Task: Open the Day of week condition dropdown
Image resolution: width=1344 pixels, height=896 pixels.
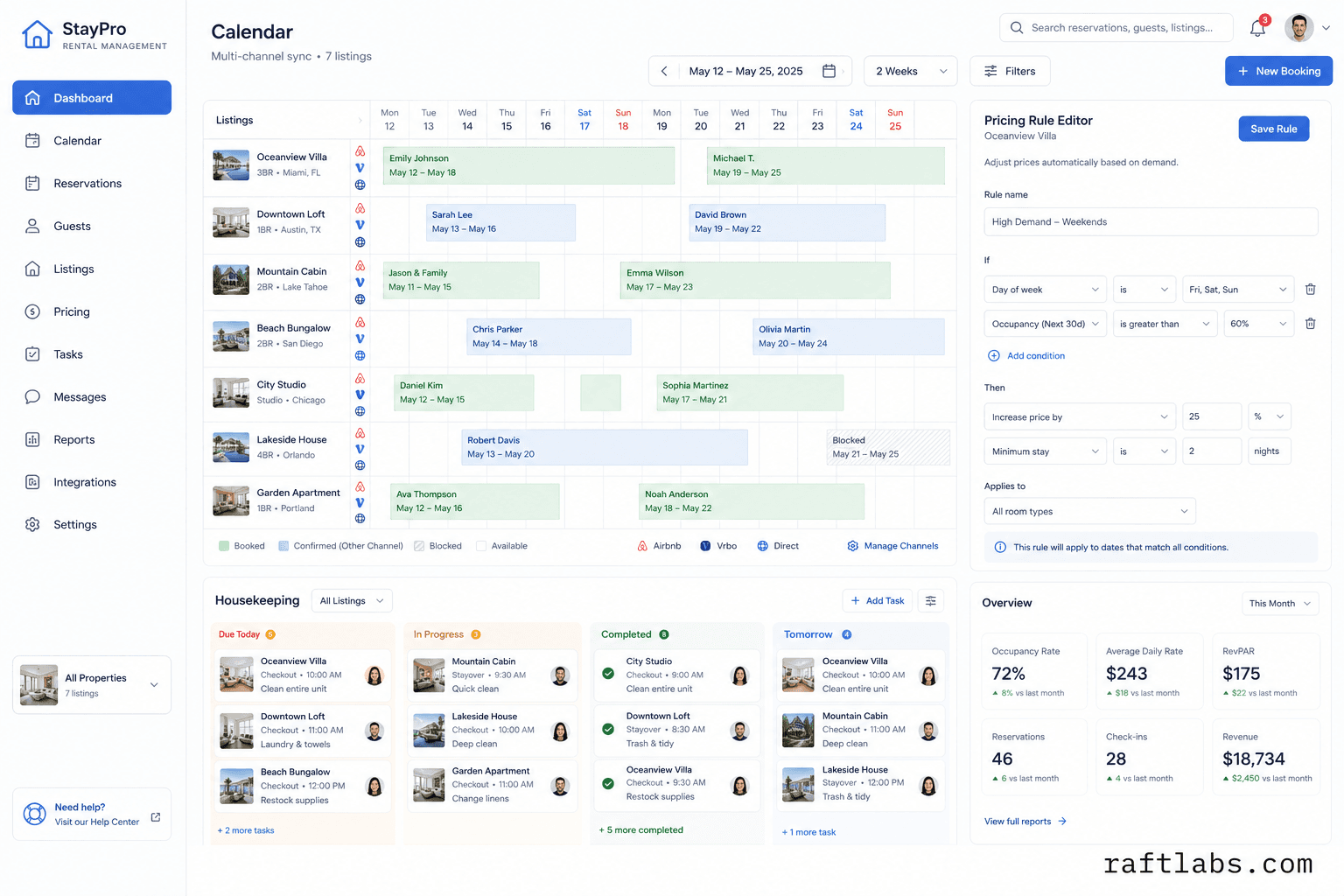Action: click(1046, 290)
